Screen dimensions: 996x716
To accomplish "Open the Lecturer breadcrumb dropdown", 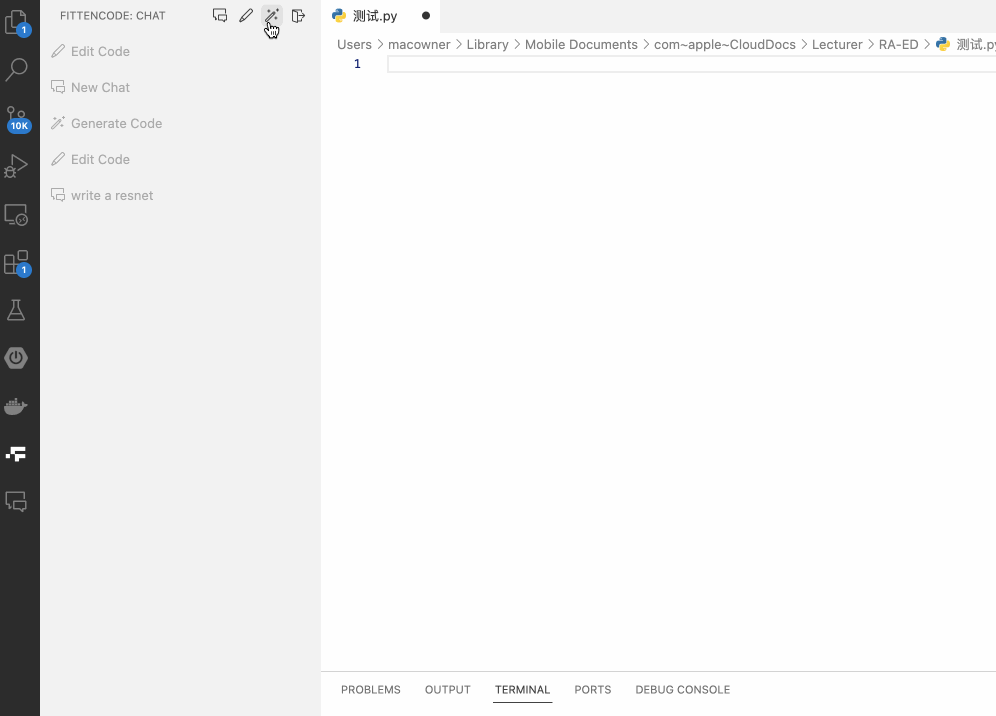I will pos(837,44).
